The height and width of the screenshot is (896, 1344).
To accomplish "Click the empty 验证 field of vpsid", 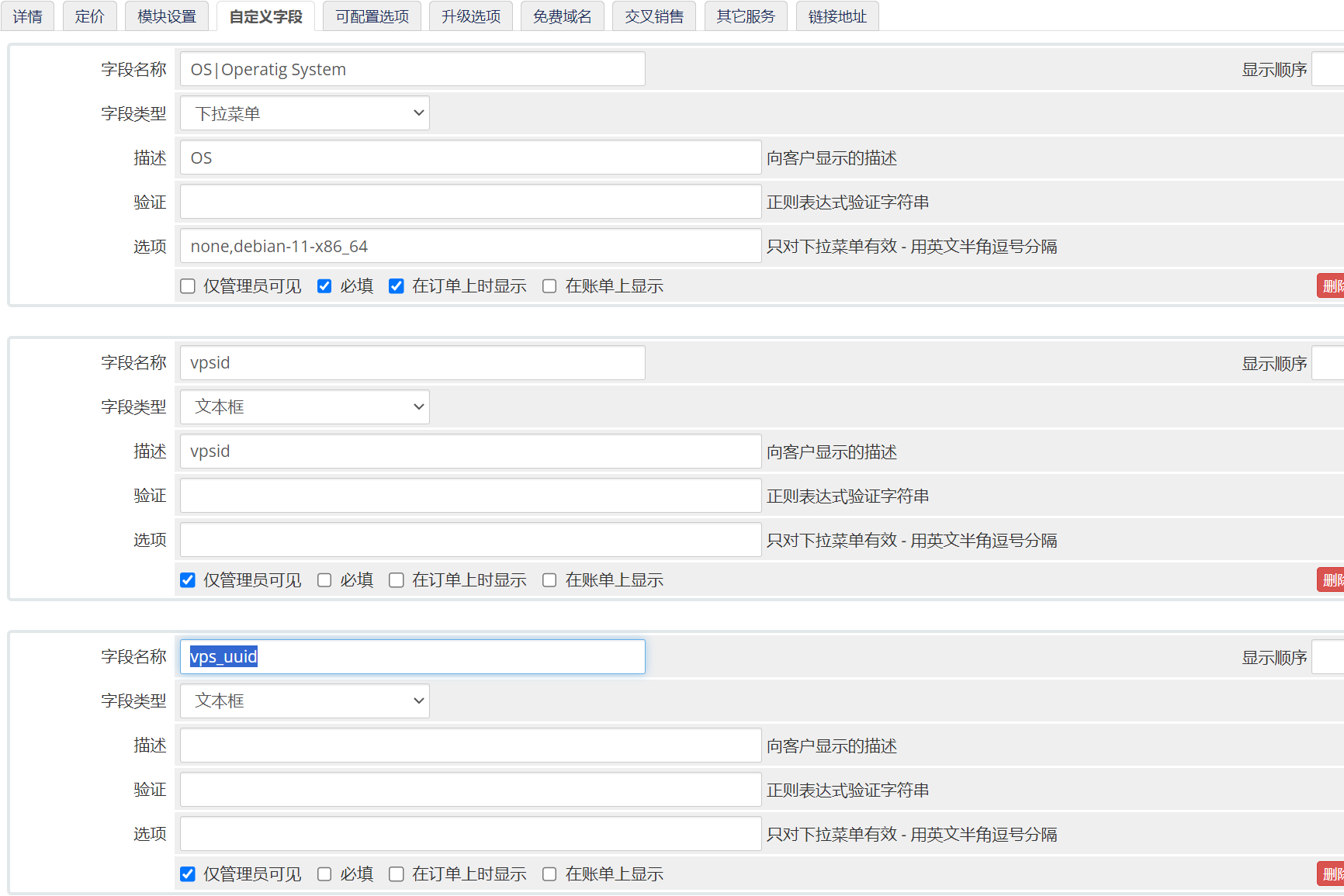I will [471, 496].
